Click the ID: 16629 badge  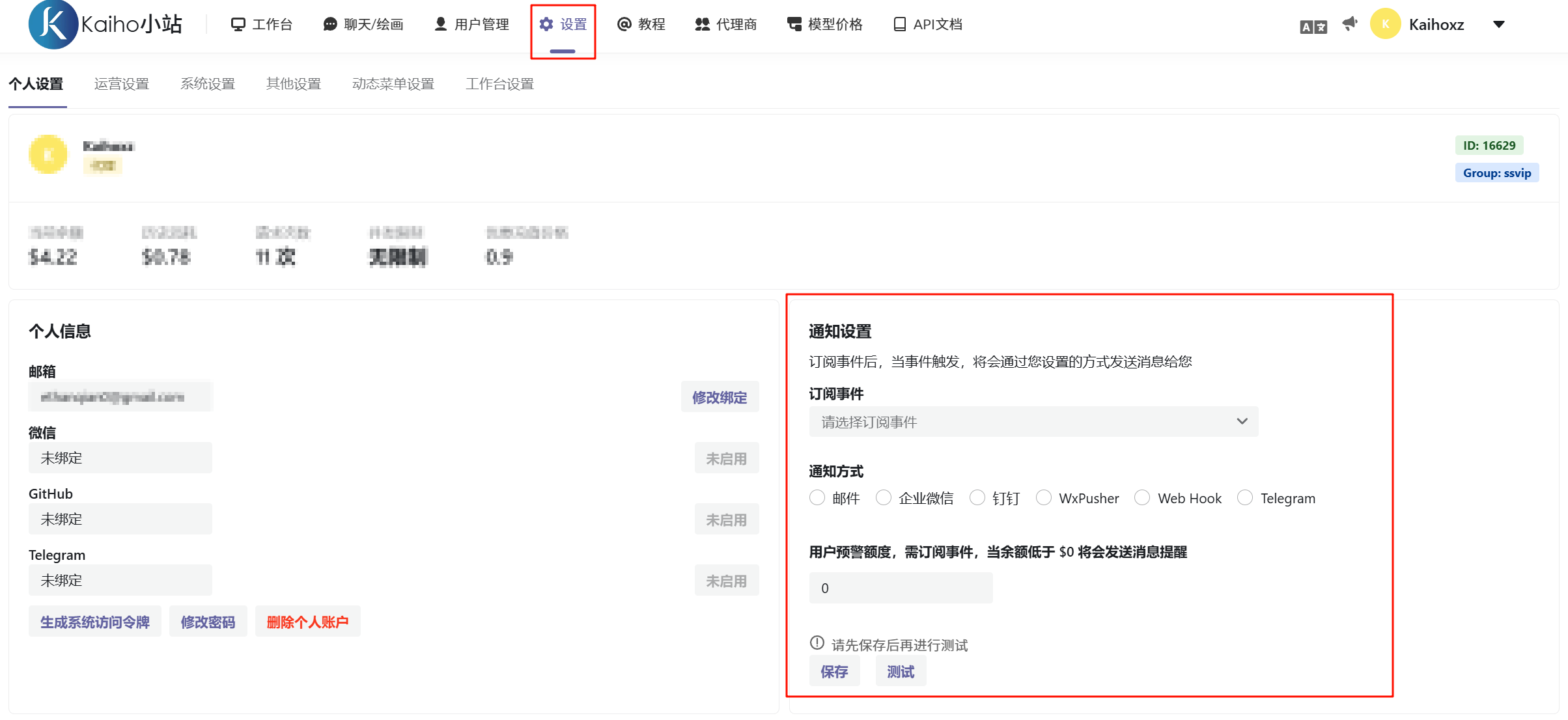point(1489,145)
